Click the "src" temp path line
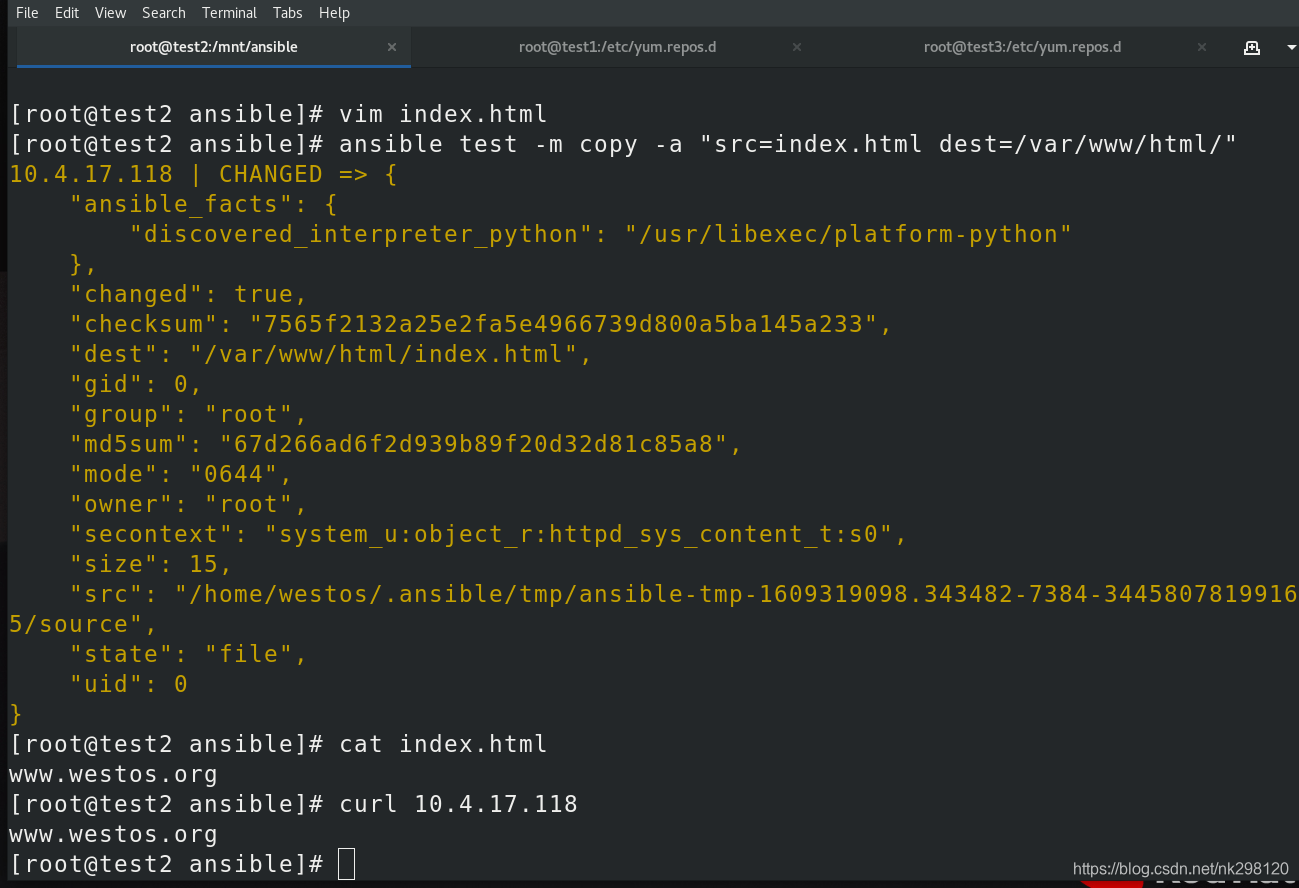This screenshot has height=888, width=1299. pos(683,594)
